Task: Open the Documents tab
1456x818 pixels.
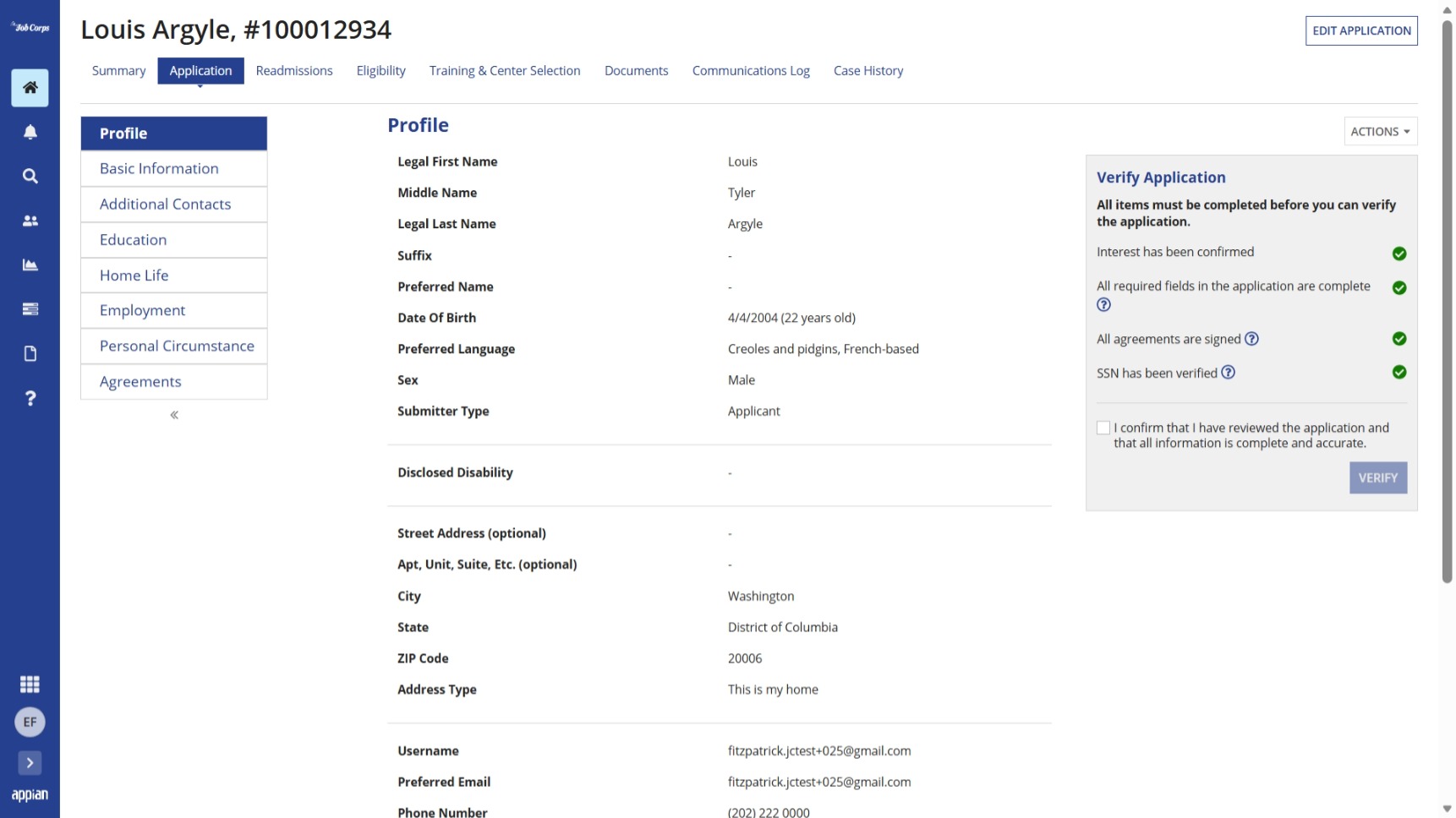Action: (x=637, y=71)
